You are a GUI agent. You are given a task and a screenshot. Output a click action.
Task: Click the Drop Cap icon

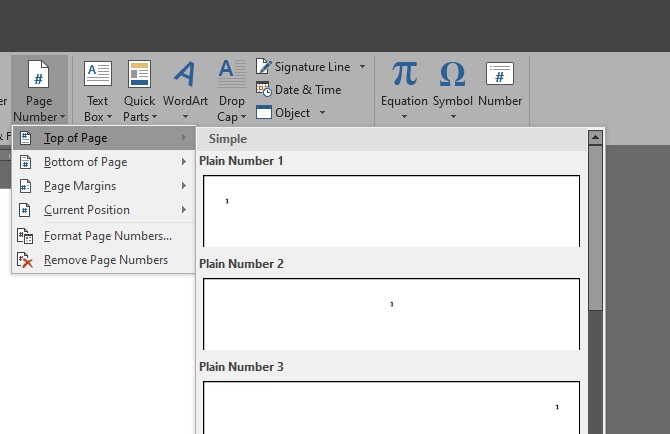231,76
